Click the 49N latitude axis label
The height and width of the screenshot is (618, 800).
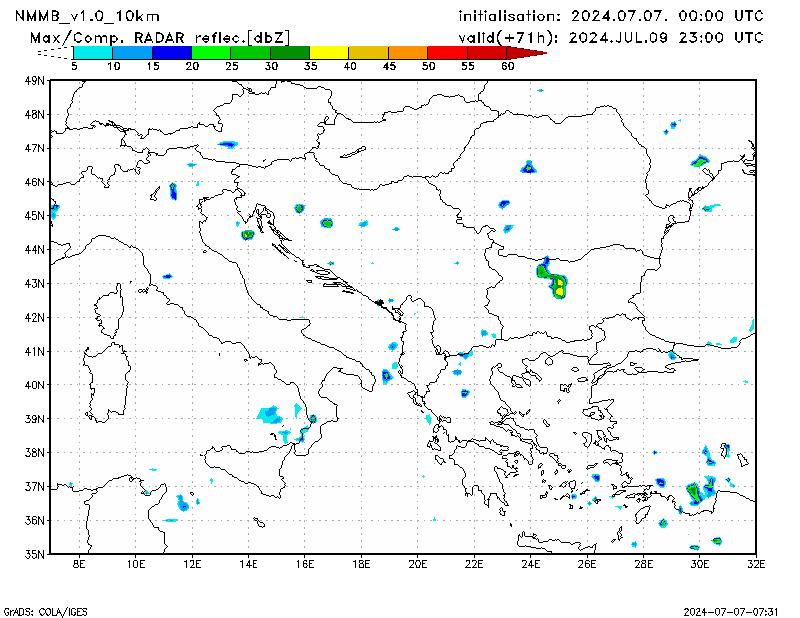34,80
